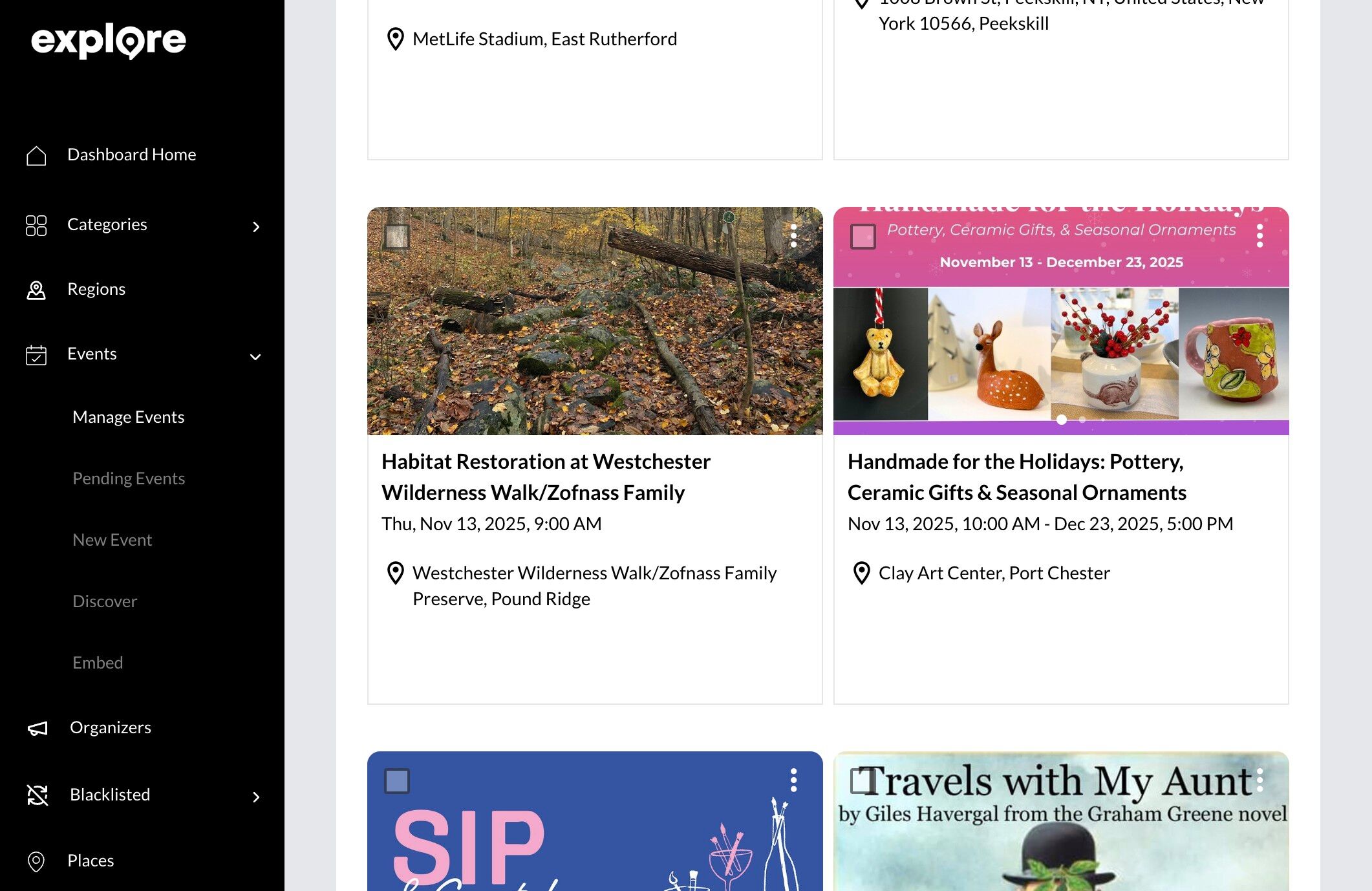Select the Habitat Restoration event checkbox
Screen dimensions: 1372x891
coord(396,237)
